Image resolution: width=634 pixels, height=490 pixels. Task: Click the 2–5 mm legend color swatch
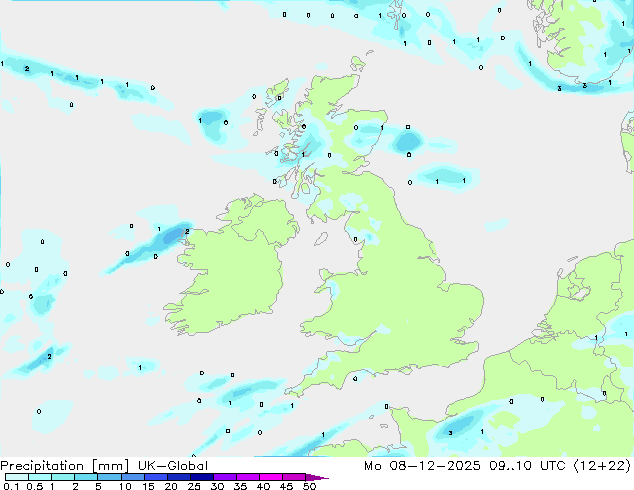[x=86, y=477]
